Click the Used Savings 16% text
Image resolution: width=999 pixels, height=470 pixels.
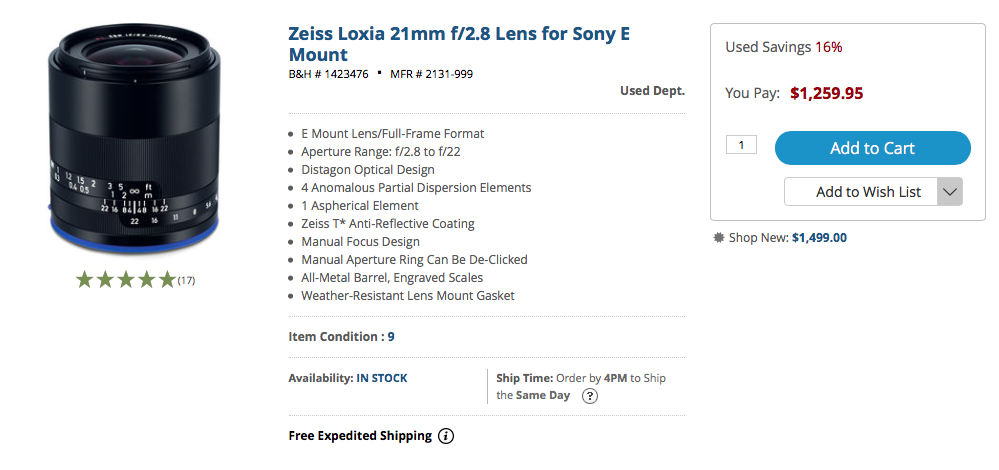click(784, 47)
